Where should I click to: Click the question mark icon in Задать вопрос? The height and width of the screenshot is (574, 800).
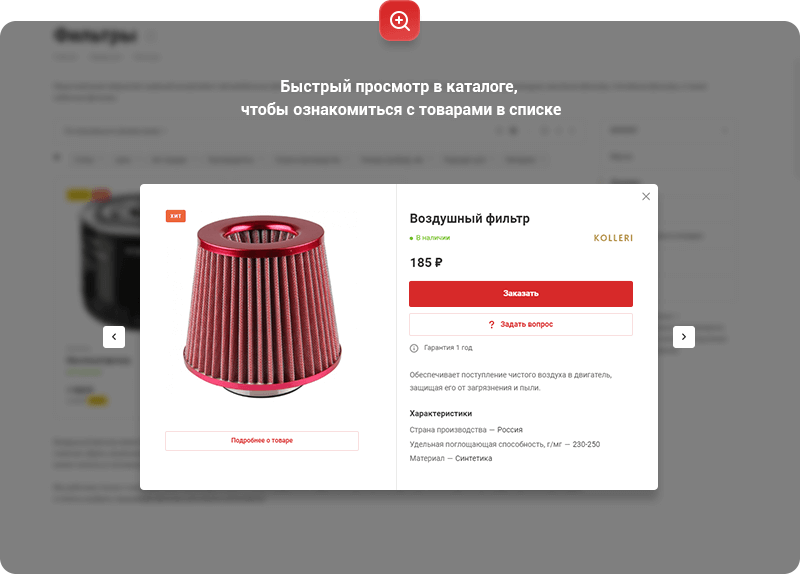pos(491,325)
